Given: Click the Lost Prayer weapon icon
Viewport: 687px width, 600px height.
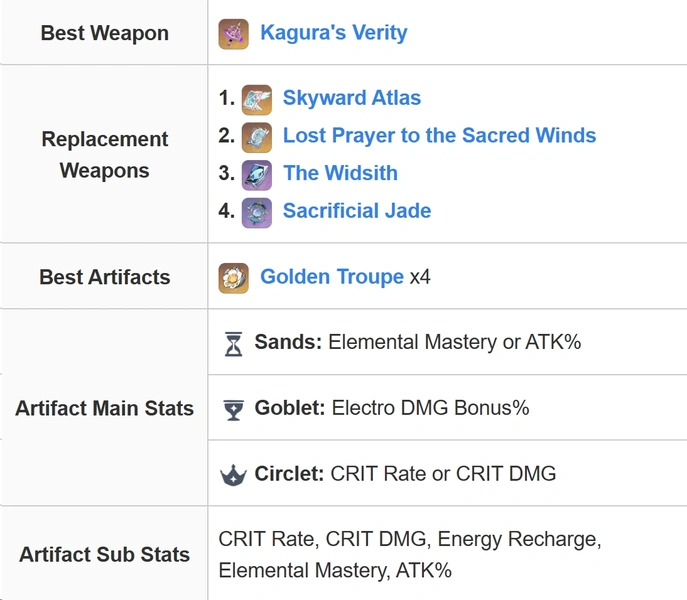Looking at the screenshot, I should (x=257, y=138).
